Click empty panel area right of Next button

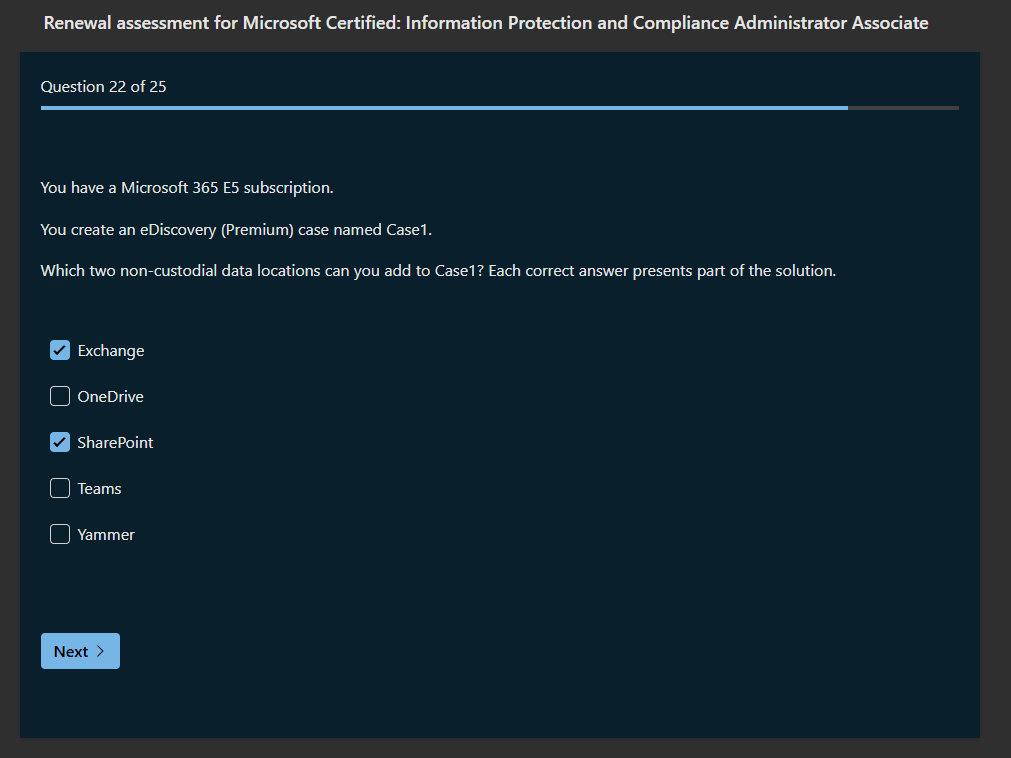(500, 651)
